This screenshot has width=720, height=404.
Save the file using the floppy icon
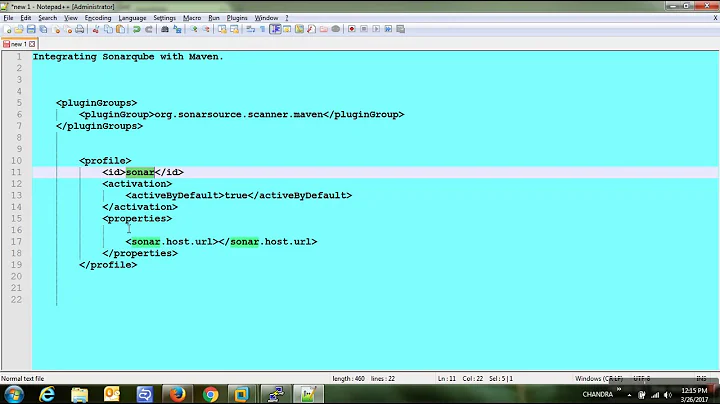pyautogui.click(x=31, y=29)
